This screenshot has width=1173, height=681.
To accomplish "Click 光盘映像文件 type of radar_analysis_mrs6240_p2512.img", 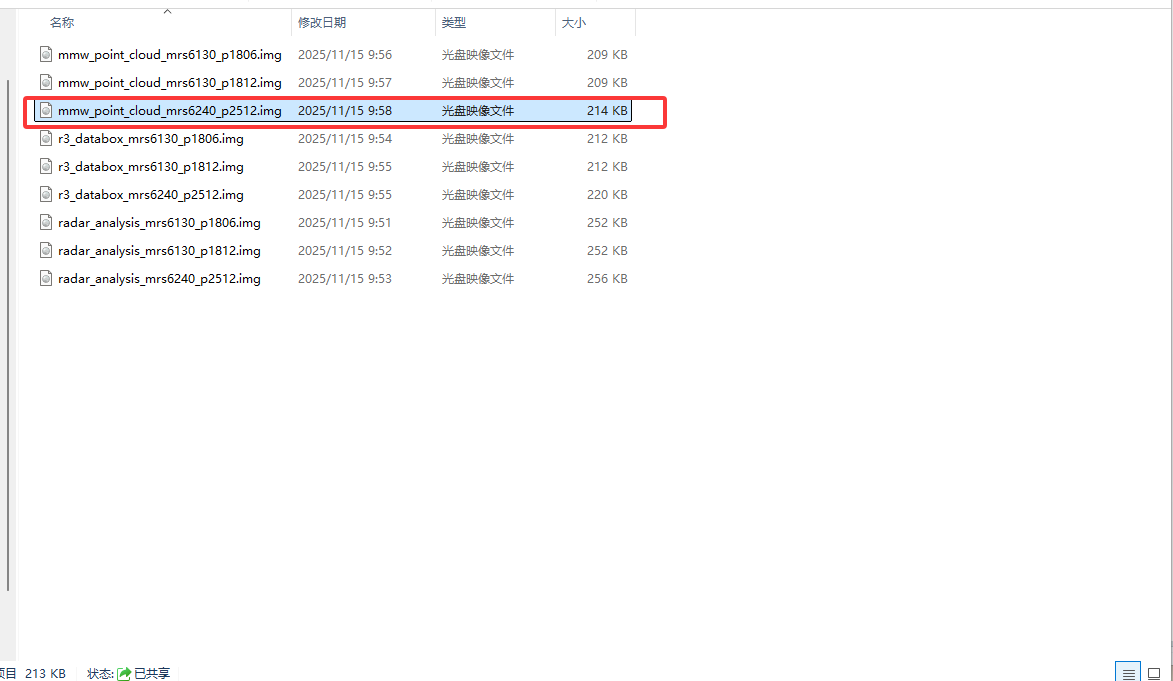I will 477,278.
